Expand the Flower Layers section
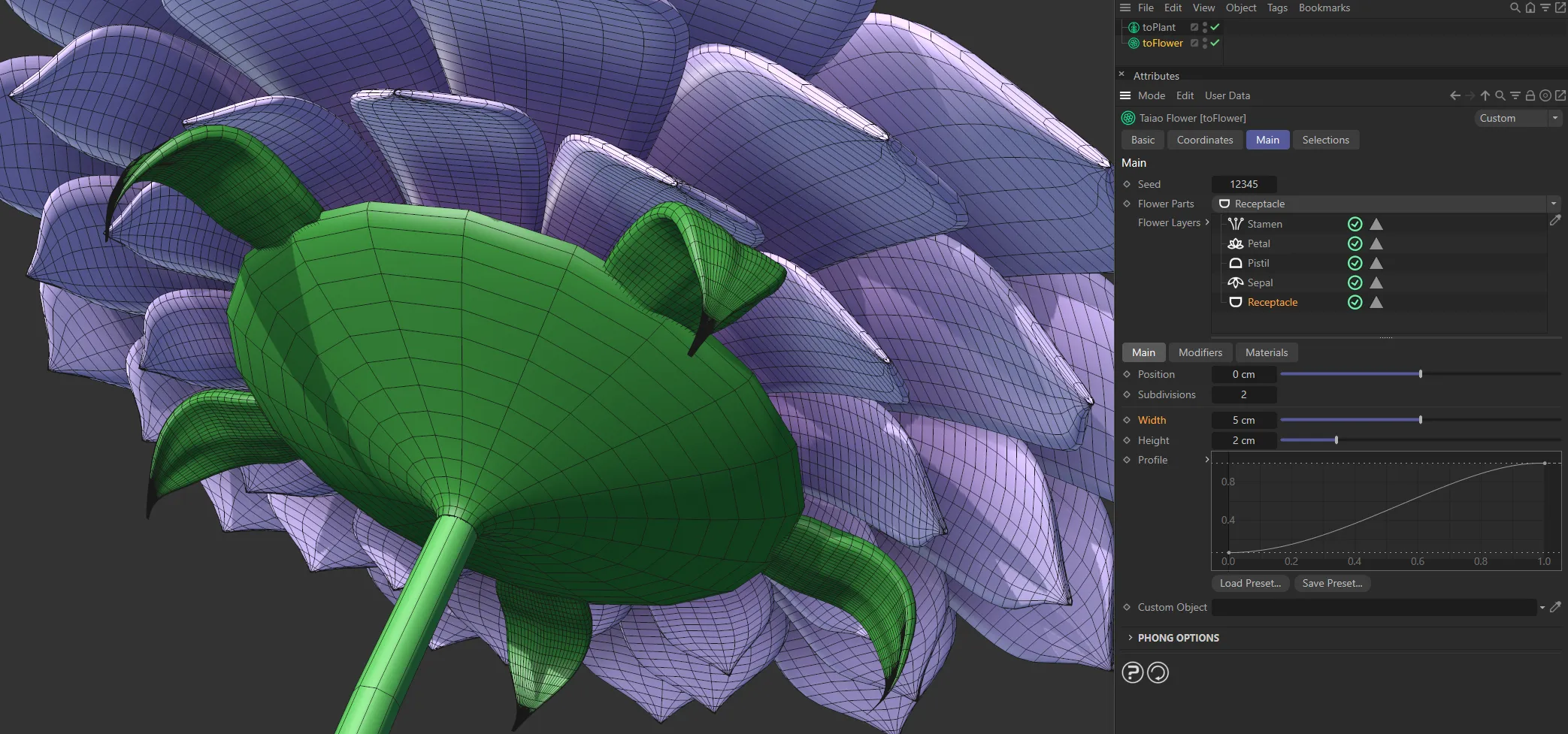The height and width of the screenshot is (734, 1568). (1207, 222)
